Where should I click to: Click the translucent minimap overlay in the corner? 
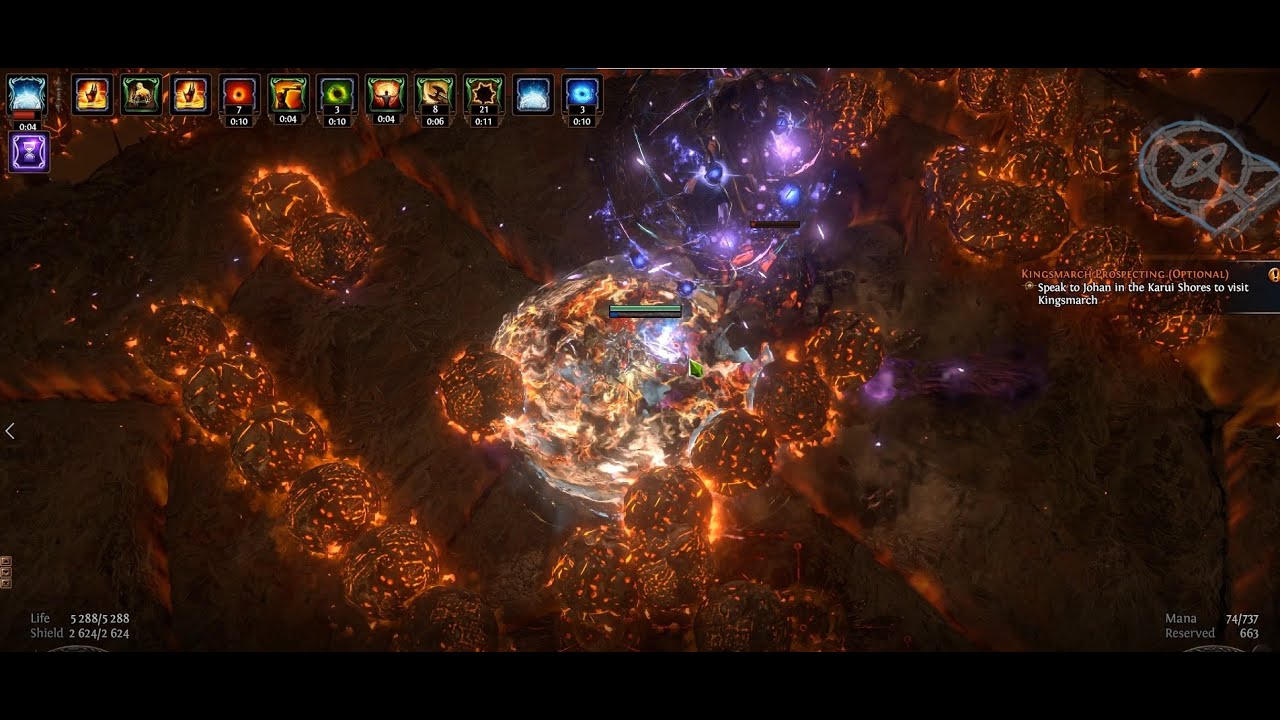(1210, 178)
